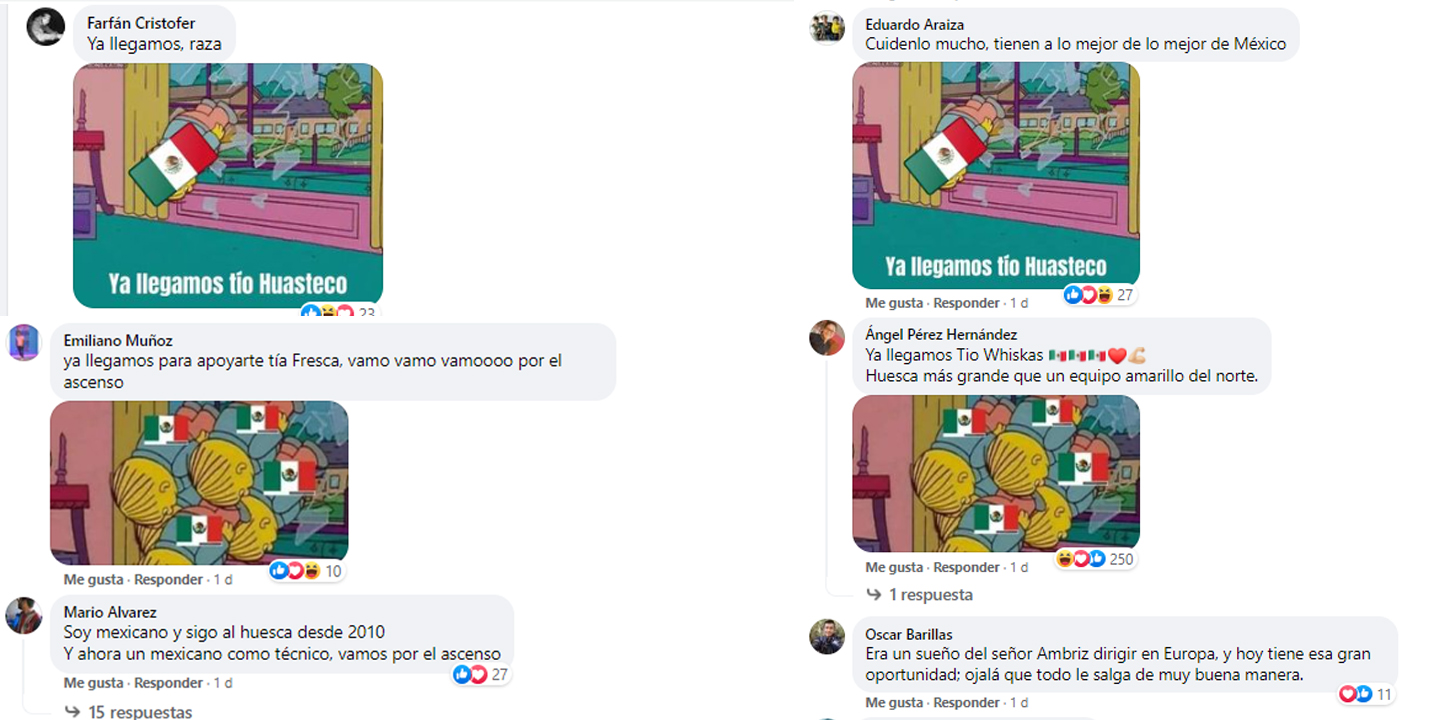The image size is (1440, 720).
Task: Open Farfán Cristofer's tío Huasteco meme image
Action: [228, 186]
